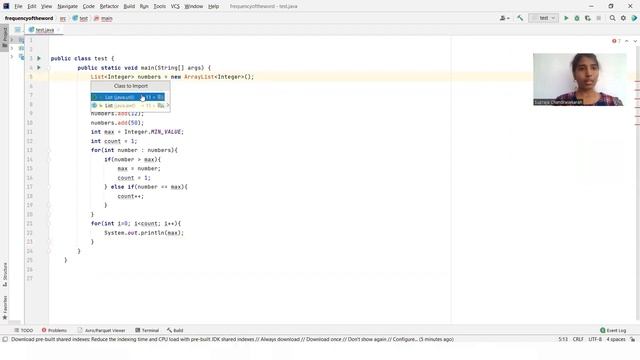
Task: Toggle the Project tool window tab
Action: pos(4,38)
